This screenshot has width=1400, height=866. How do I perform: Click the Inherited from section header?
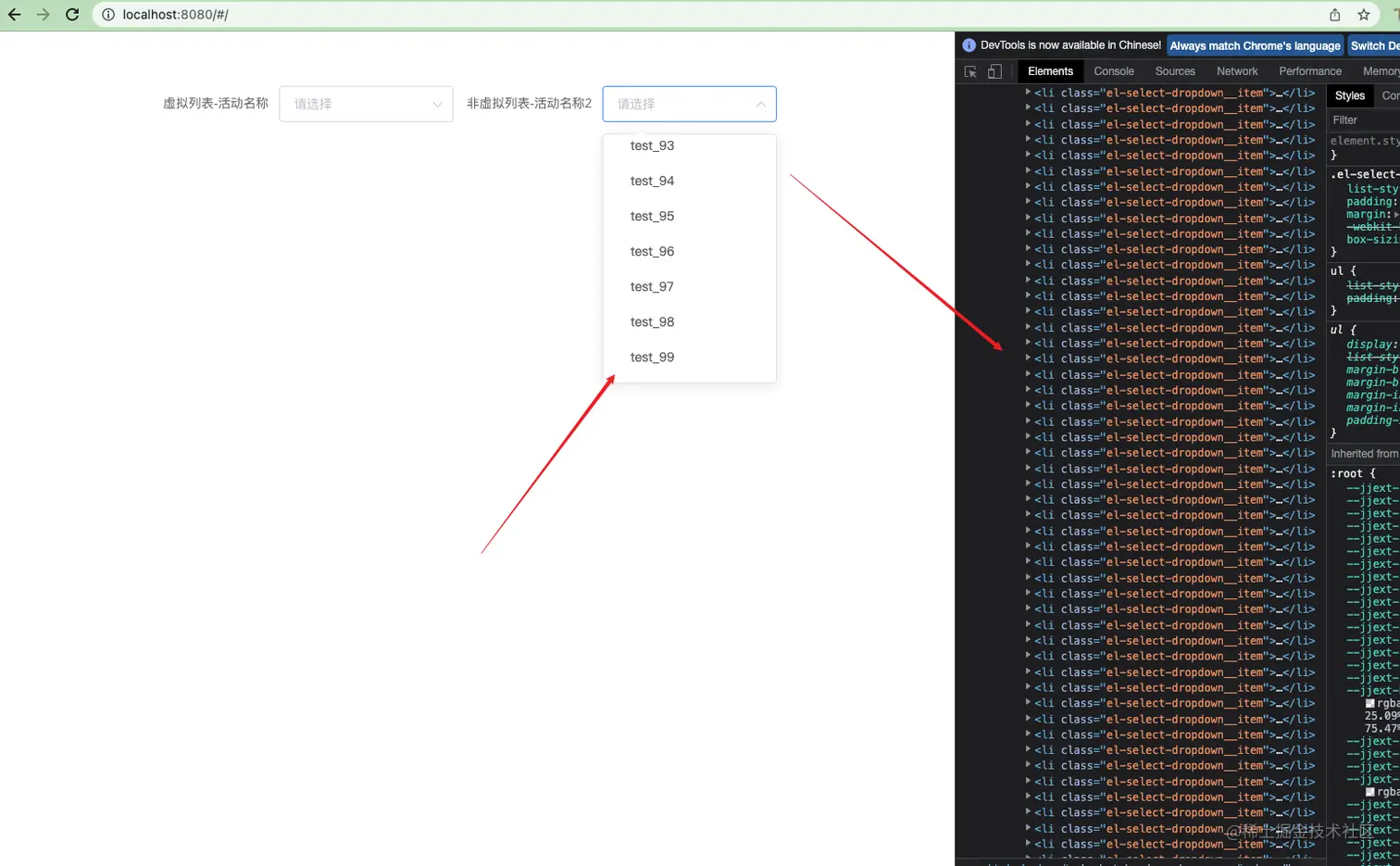1365,454
